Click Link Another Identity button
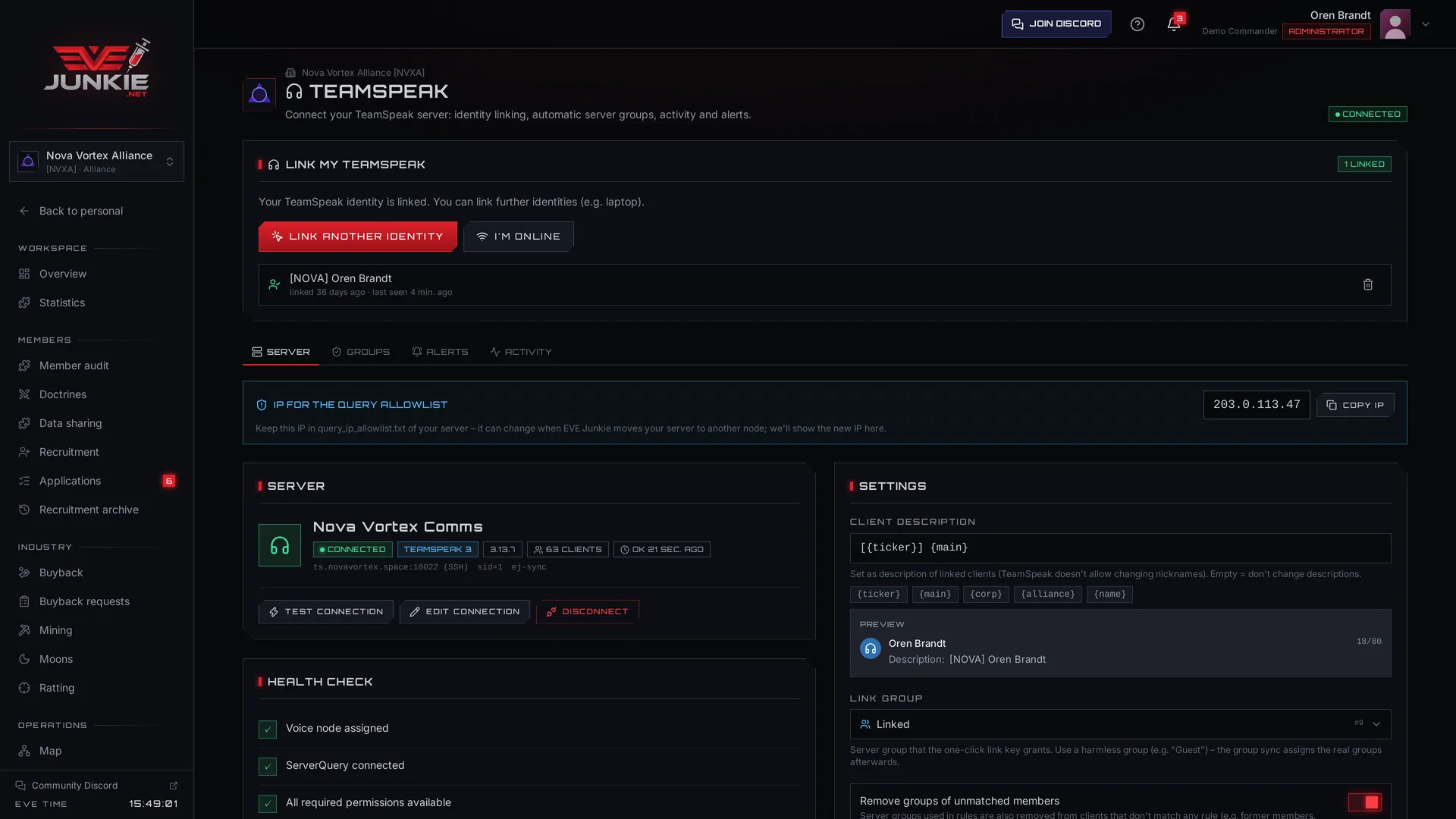This screenshot has width=1456, height=819. [x=357, y=237]
